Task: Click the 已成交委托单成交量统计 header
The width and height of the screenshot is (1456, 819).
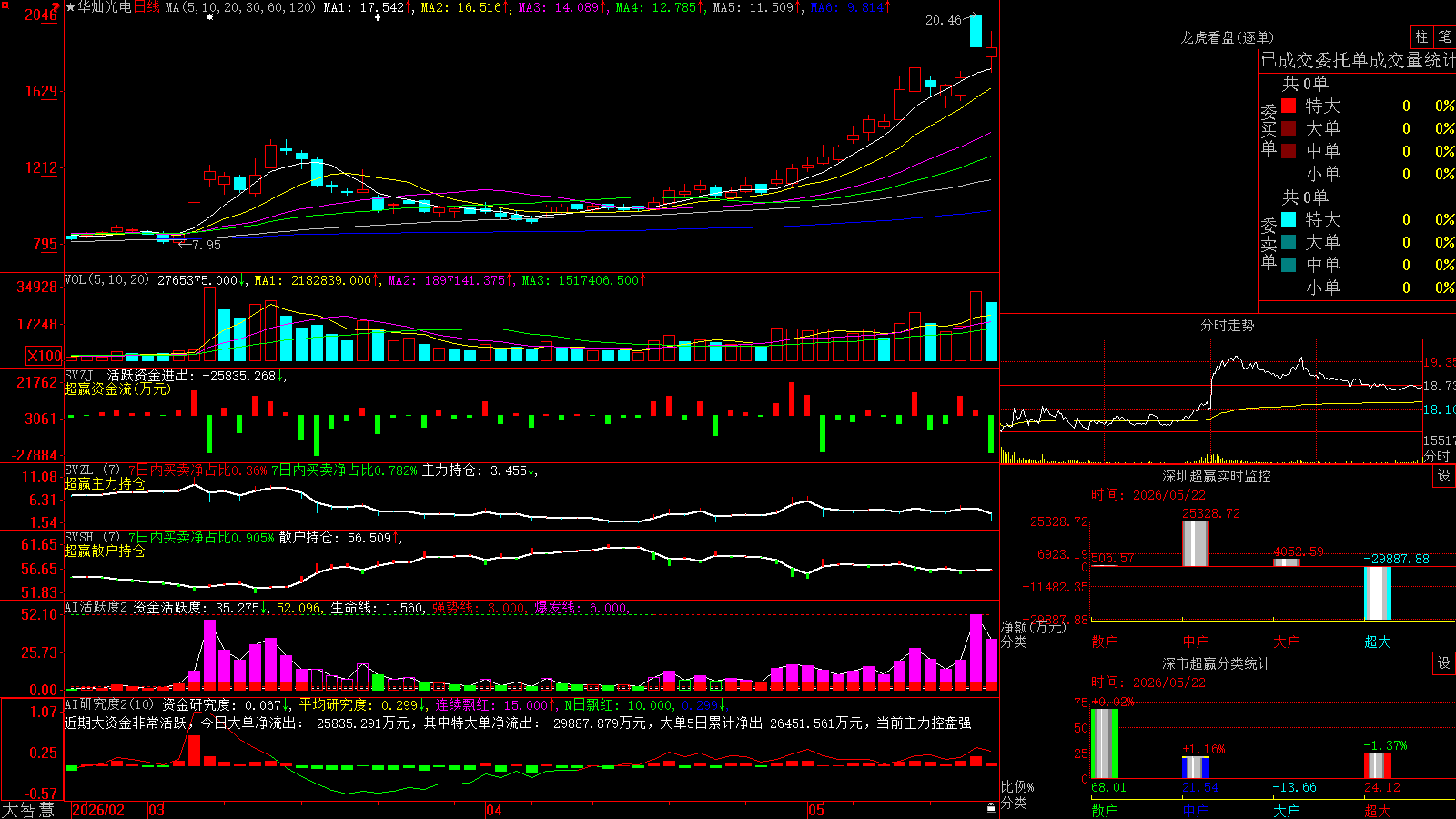Action: pyautogui.click(x=1358, y=60)
